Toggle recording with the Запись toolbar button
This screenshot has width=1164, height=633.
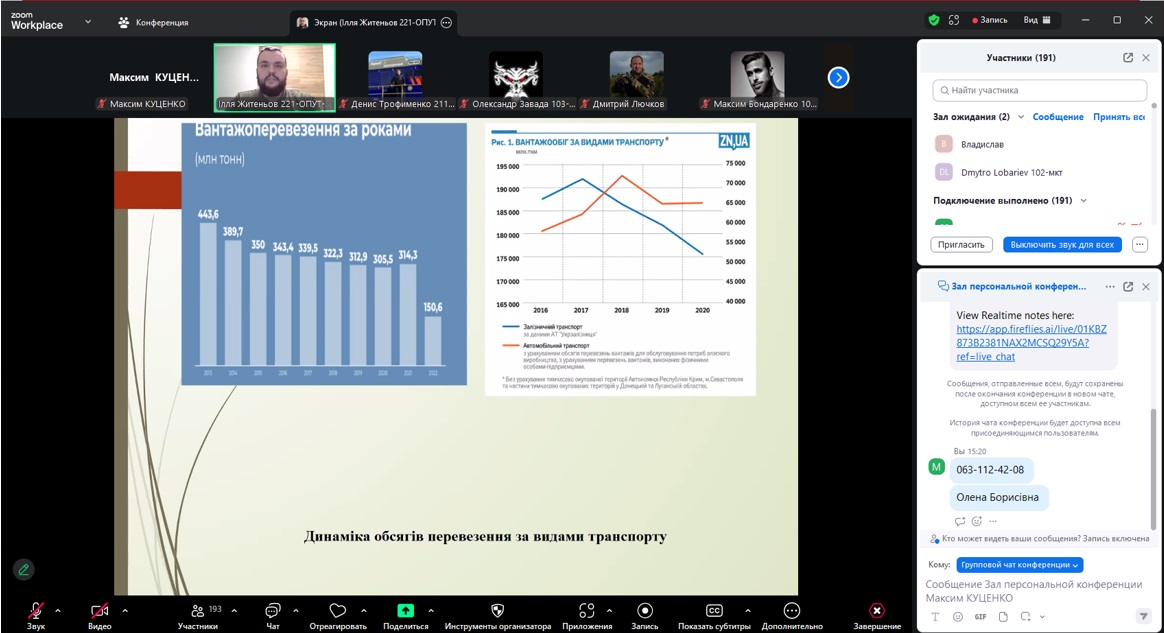click(x=645, y=610)
